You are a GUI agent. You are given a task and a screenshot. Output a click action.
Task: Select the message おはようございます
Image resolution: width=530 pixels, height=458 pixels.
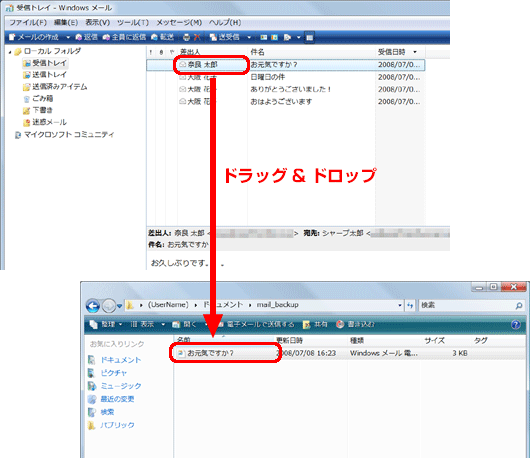click(286, 101)
